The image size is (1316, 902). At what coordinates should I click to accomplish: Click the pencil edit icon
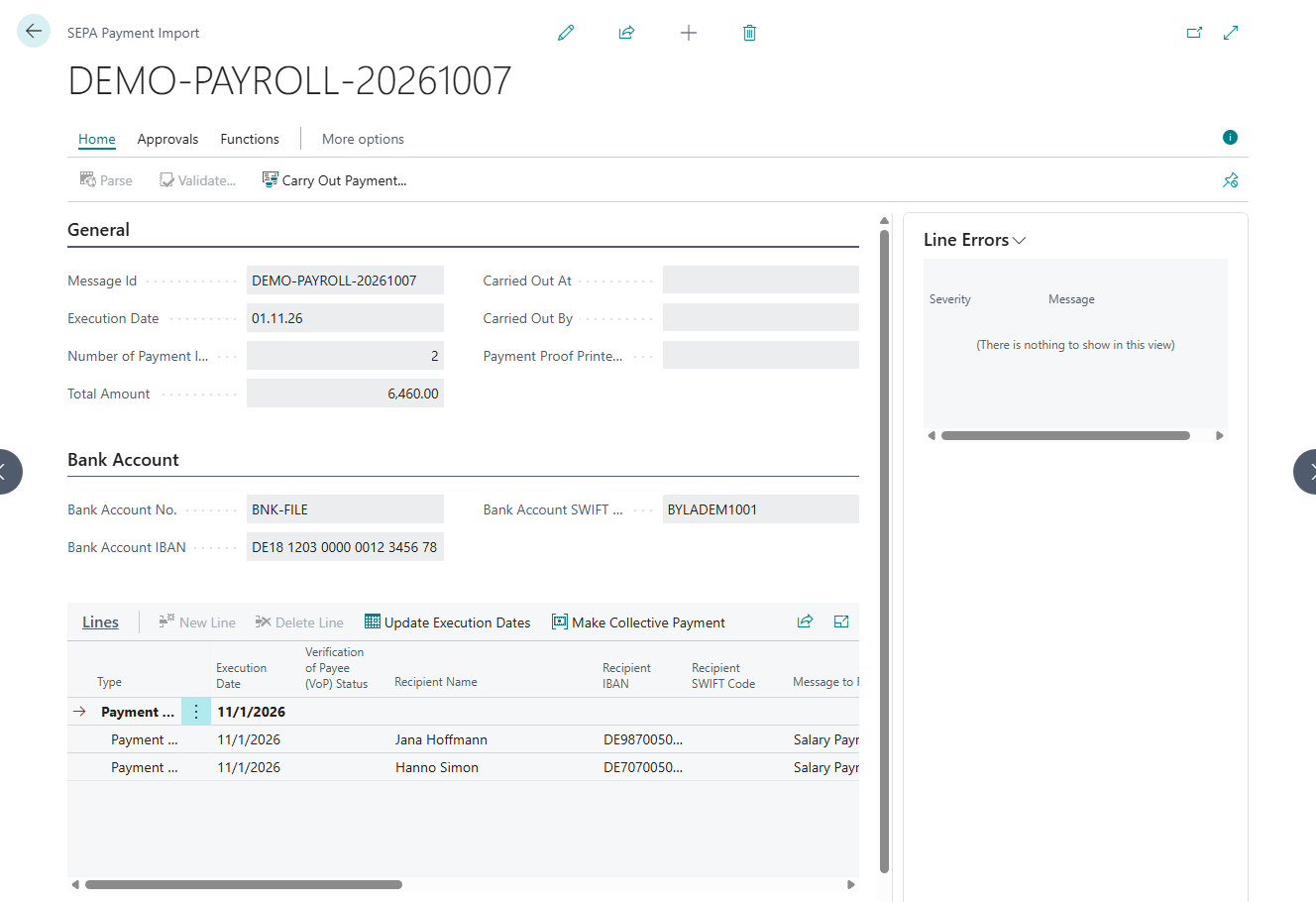pyautogui.click(x=566, y=33)
